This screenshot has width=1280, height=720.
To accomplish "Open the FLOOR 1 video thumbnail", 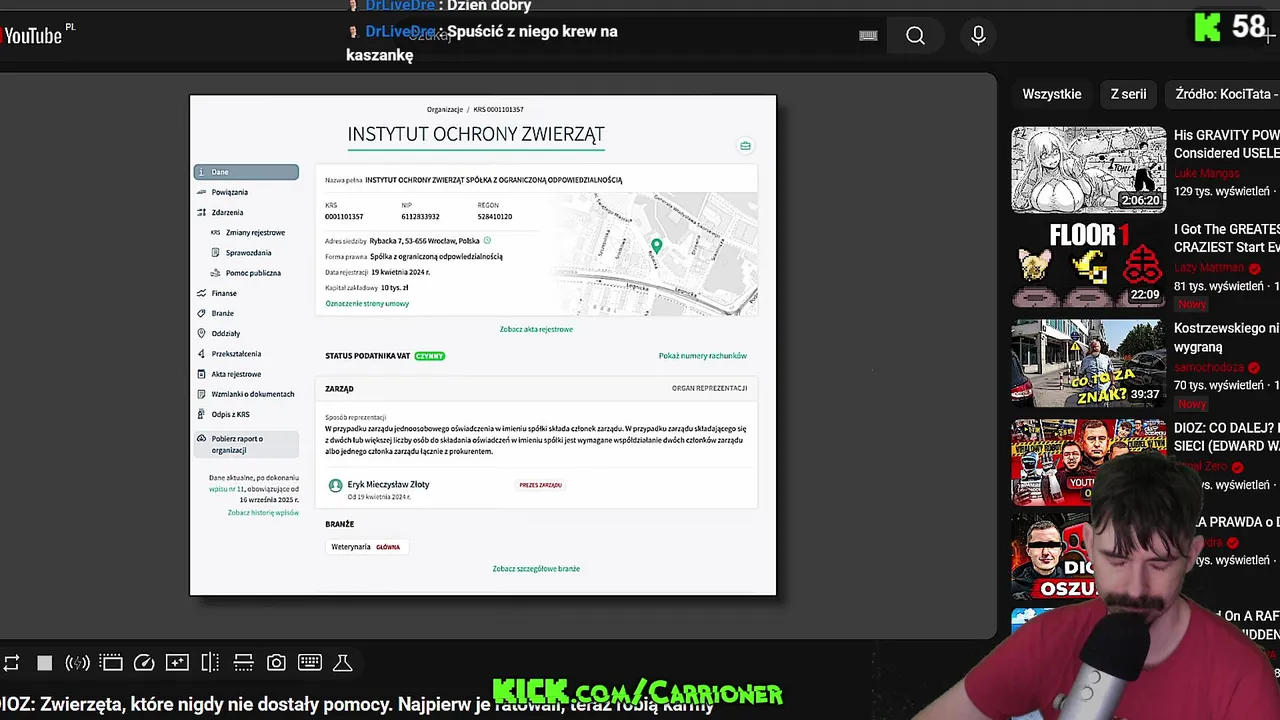I will pyautogui.click(x=1088, y=264).
